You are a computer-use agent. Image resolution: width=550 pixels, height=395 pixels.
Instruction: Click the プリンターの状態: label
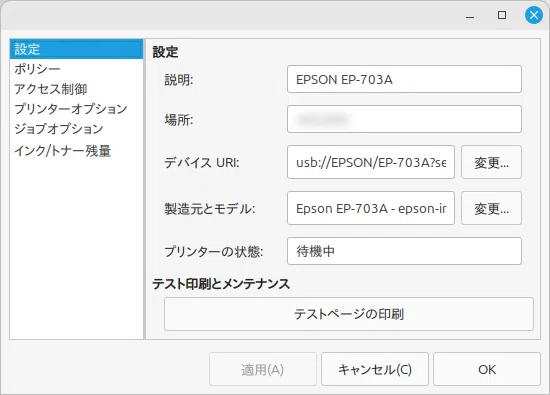214,252
